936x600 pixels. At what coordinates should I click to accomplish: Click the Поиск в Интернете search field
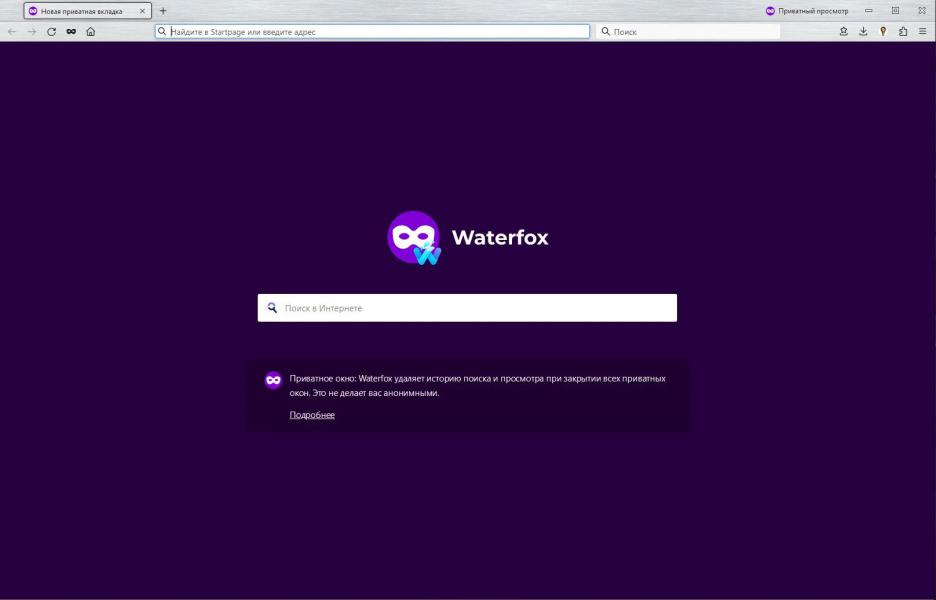click(x=467, y=308)
